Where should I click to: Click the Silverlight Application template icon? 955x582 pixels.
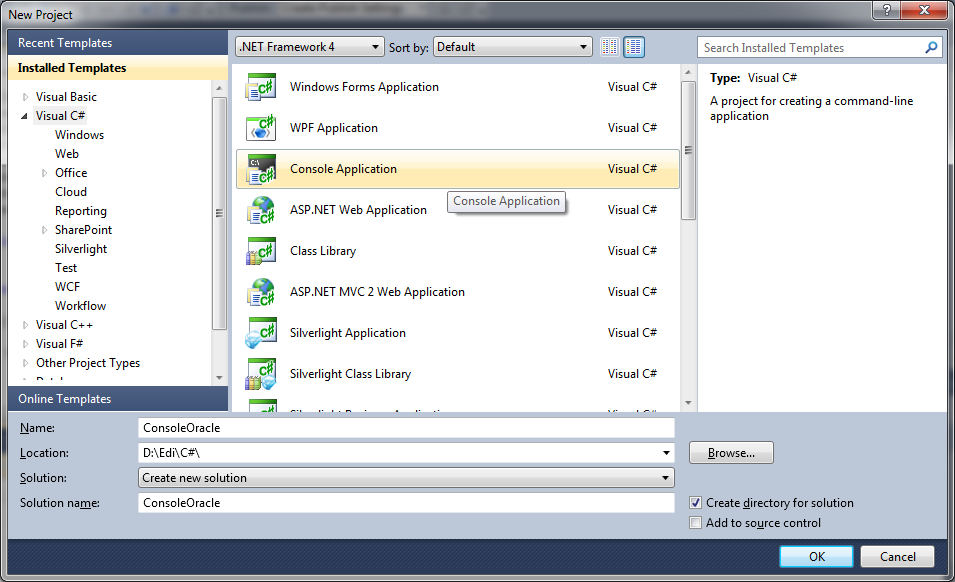pyautogui.click(x=261, y=333)
